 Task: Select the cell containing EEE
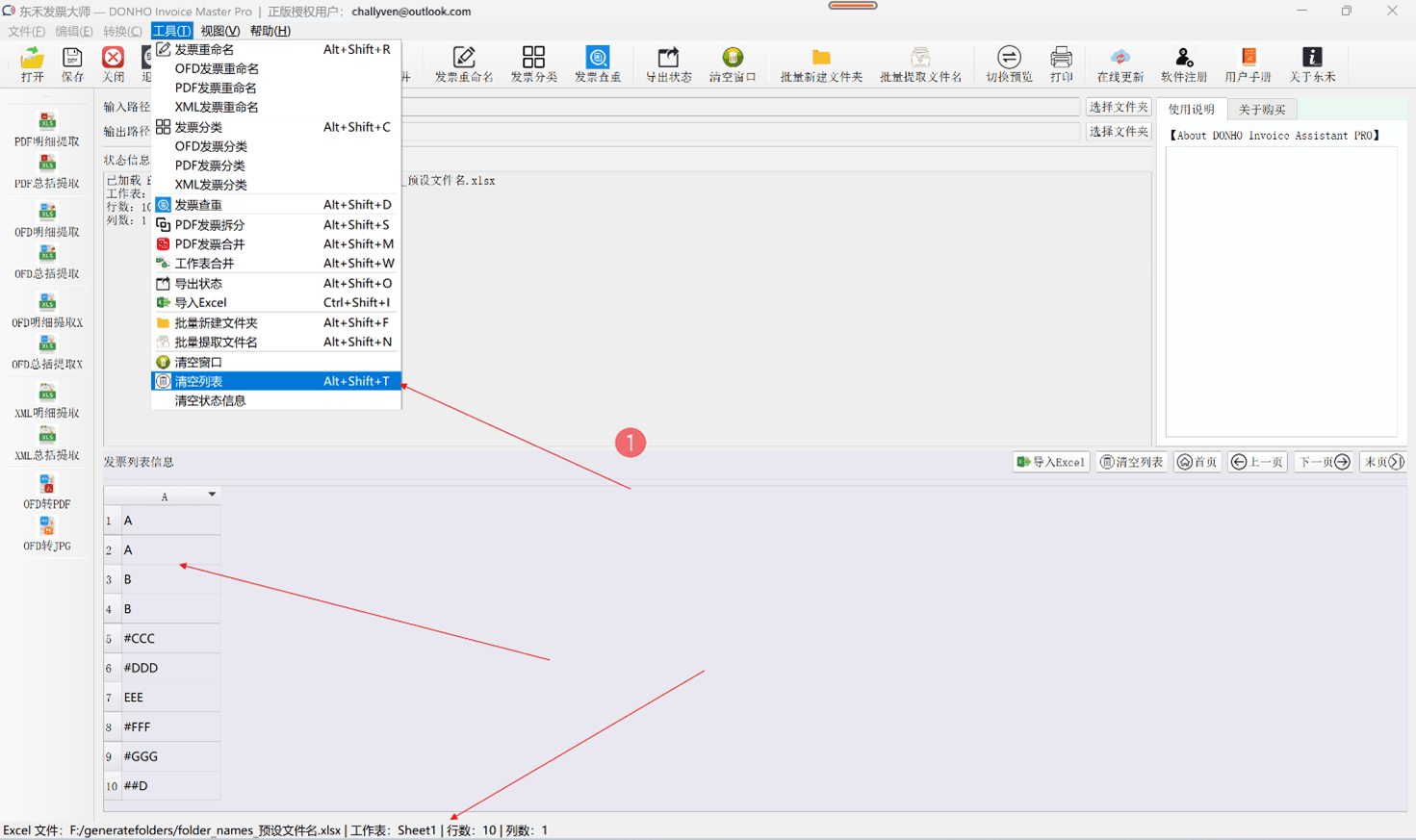170,697
